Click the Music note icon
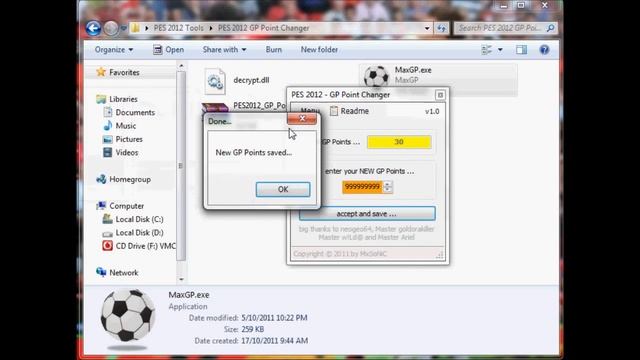640x360 pixels. 108,126
